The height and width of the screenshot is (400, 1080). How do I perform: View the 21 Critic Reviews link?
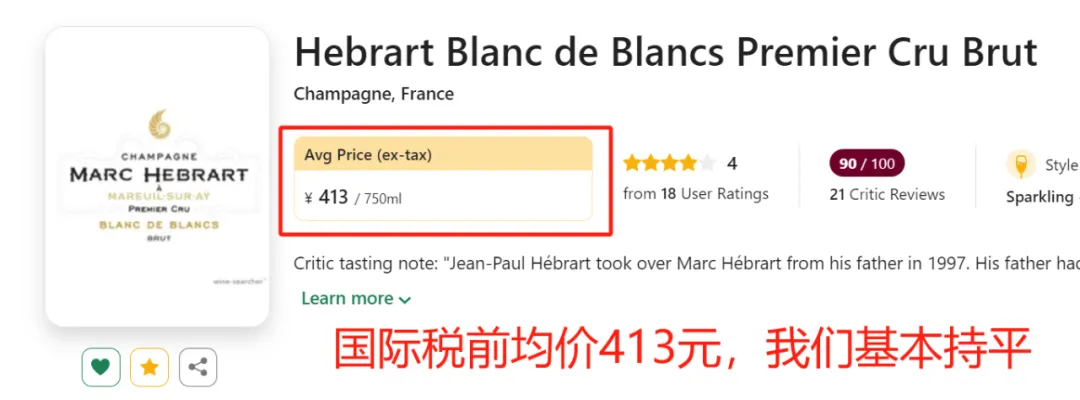coord(887,195)
